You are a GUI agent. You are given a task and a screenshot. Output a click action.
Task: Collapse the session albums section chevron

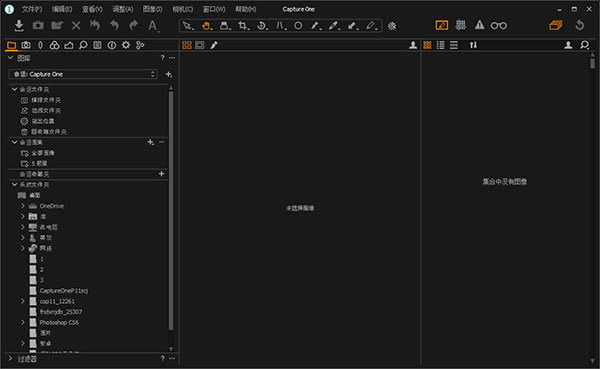15,142
